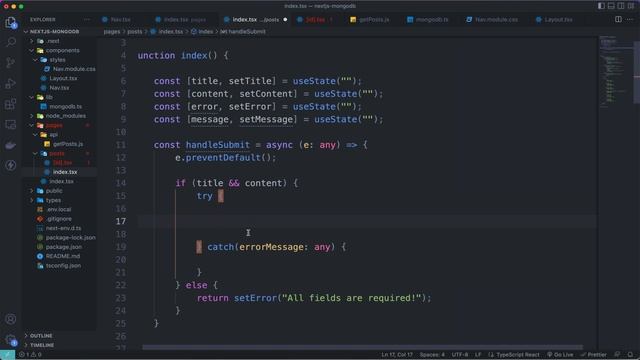The image size is (640, 360).
Task: Collapse the NEXTJS-MONGODB project root
Action: tap(54, 31)
